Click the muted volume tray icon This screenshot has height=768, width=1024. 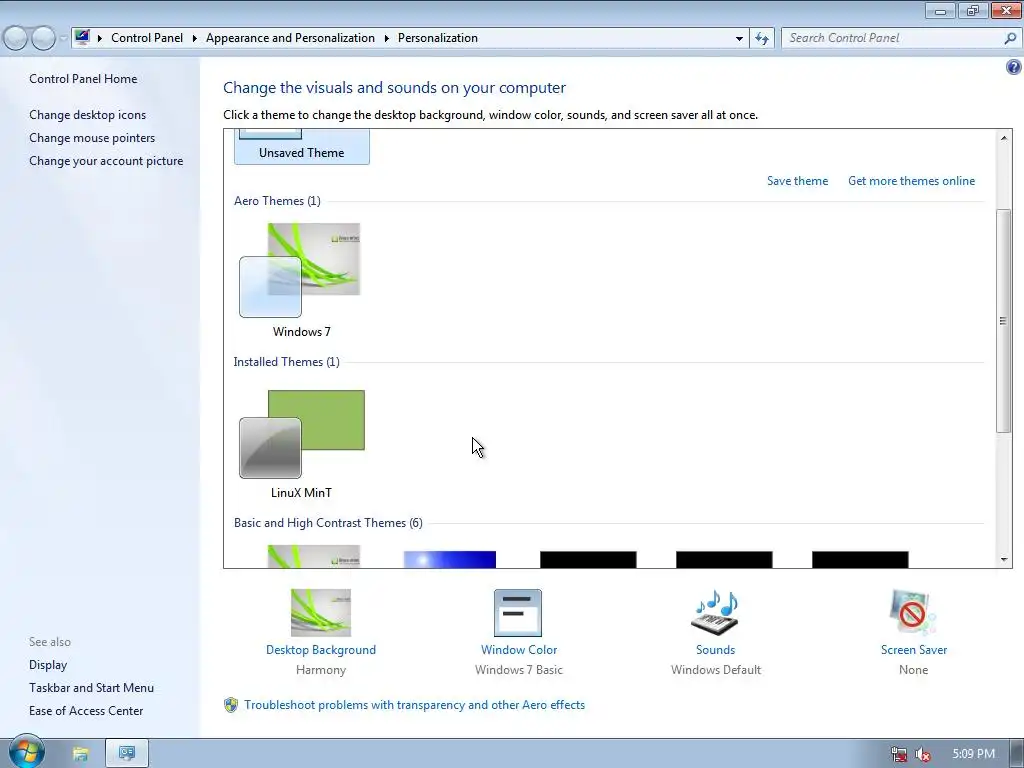[x=923, y=754]
